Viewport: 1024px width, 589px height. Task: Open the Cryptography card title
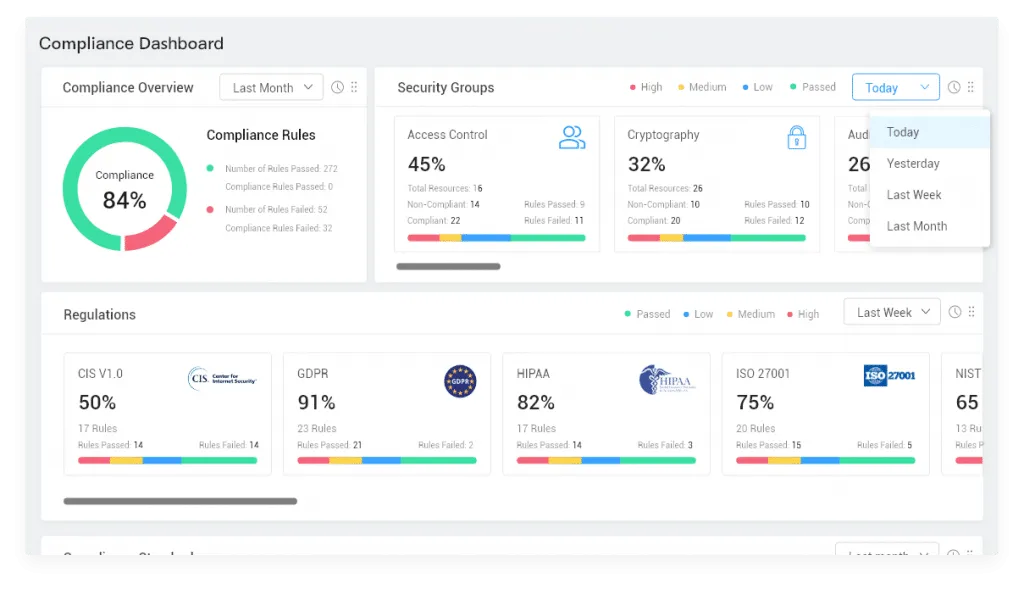pyautogui.click(x=663, y=135)
